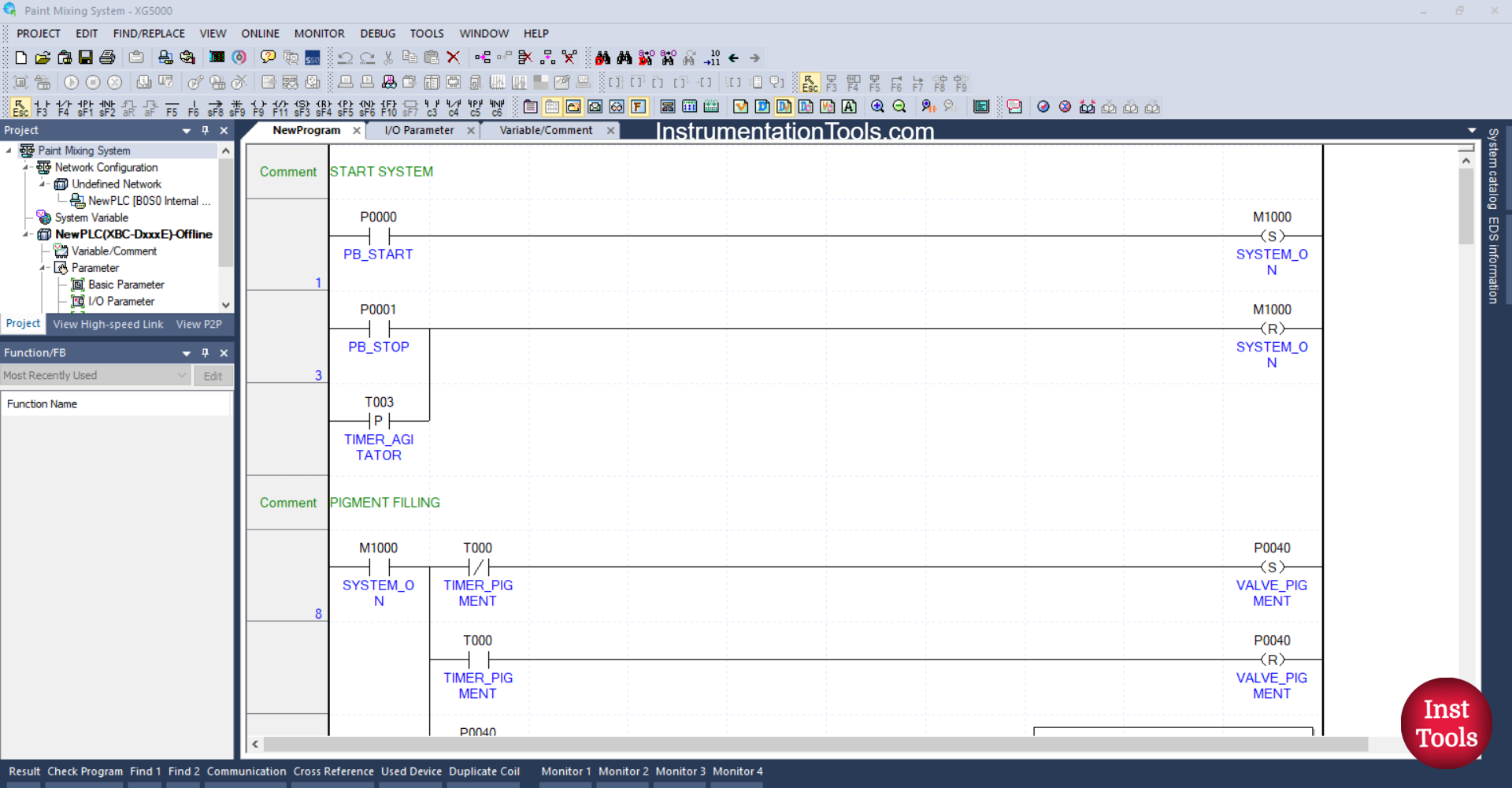Select the Normally Closed Contact tool (F4)
The image size is (1512, 788).
coord(63,107)
